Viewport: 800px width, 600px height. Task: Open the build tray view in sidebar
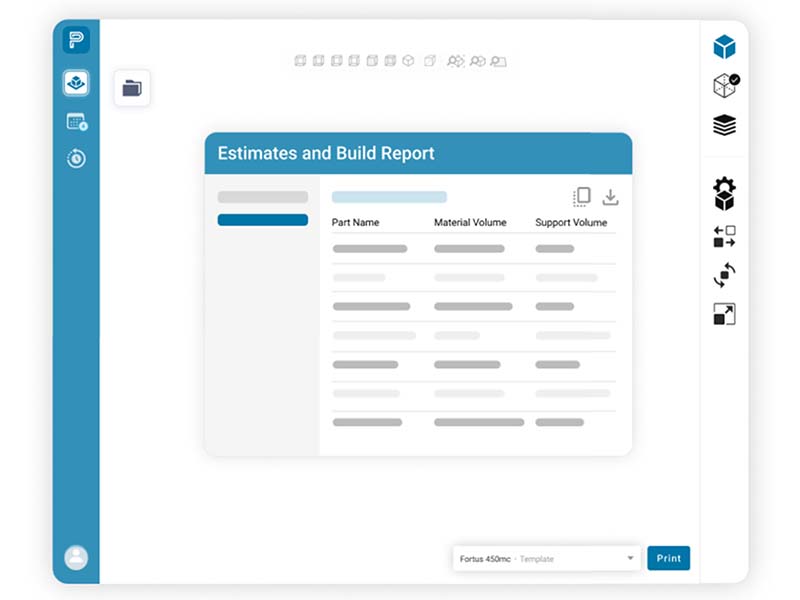click(76, 83)
